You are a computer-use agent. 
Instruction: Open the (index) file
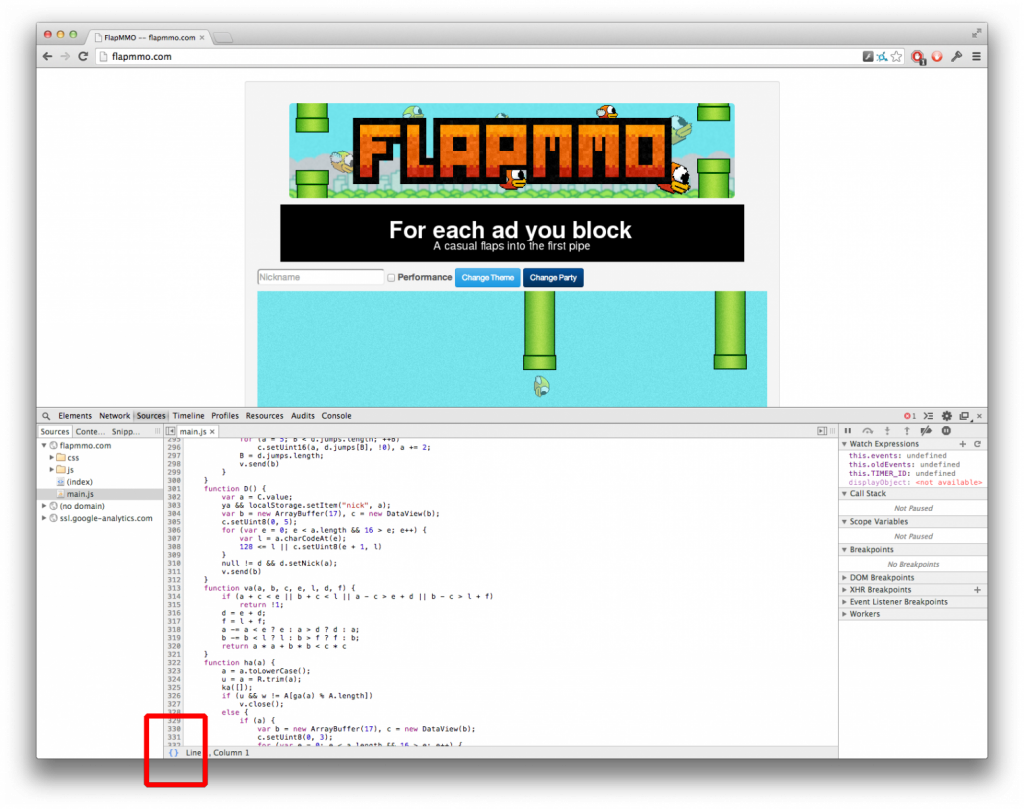click(x=79, y=482)
